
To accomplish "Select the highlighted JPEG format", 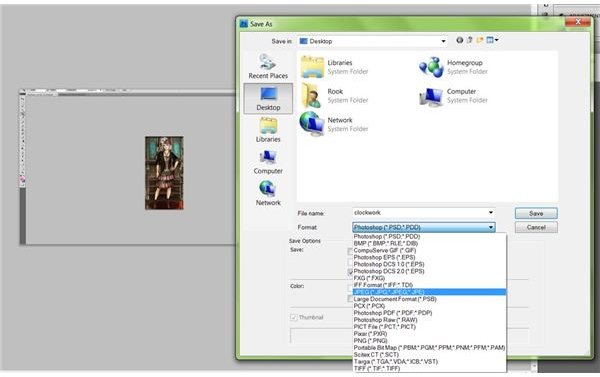I will click(x=429, y=292).
